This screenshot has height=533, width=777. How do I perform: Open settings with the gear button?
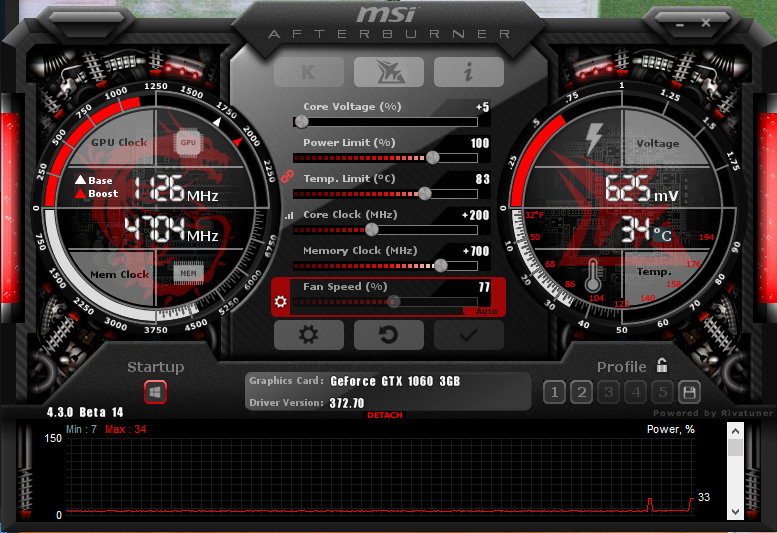309,335
